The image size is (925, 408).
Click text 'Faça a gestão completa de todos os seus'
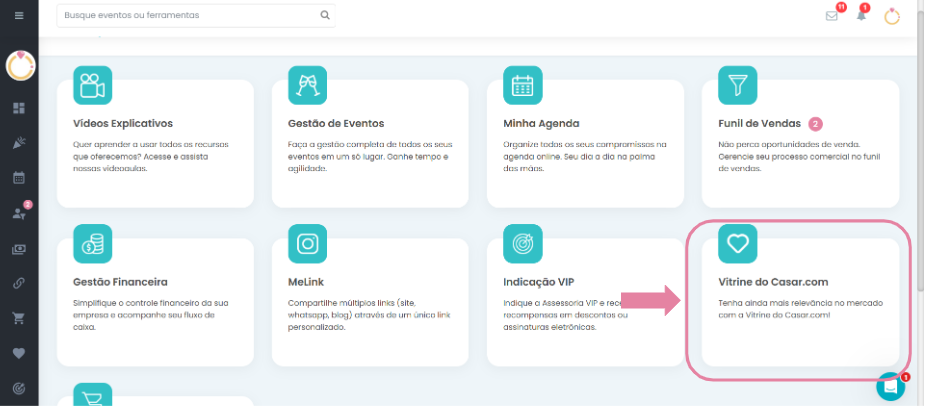coord(370,144)
